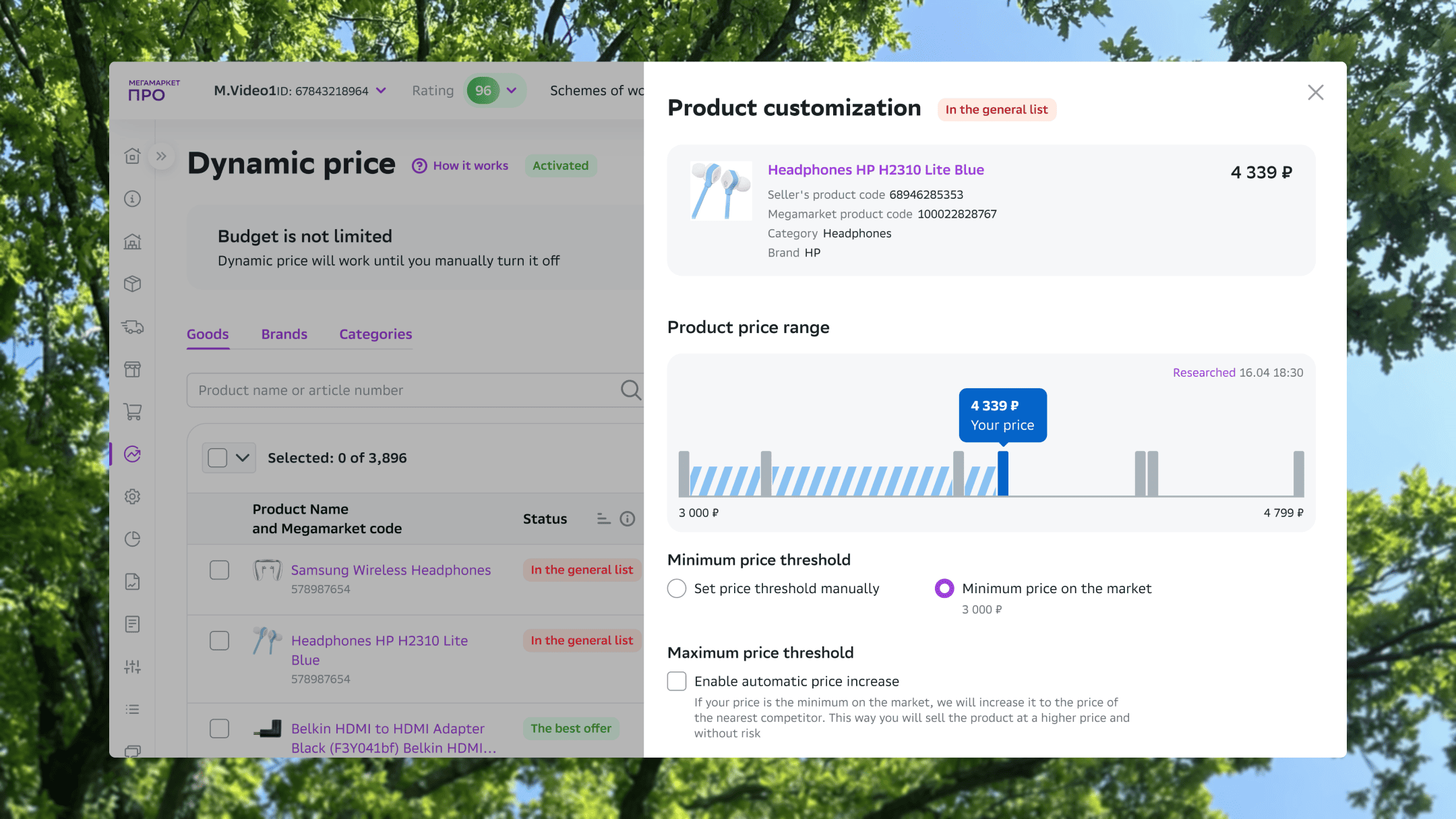This screenshot has width=1456, height=819.
Task: Click the delivery truck sidebar icon
Action: pos(132,327)
